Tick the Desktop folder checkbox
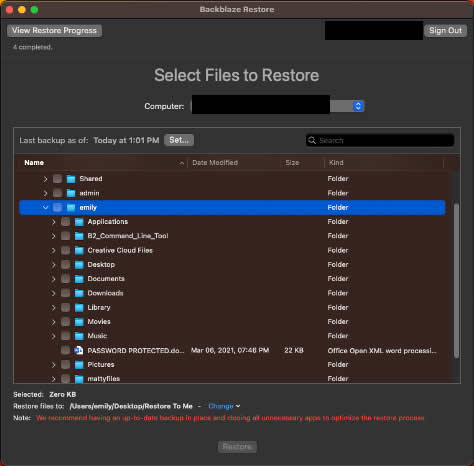The image size is (474, 466). [66, 265]
